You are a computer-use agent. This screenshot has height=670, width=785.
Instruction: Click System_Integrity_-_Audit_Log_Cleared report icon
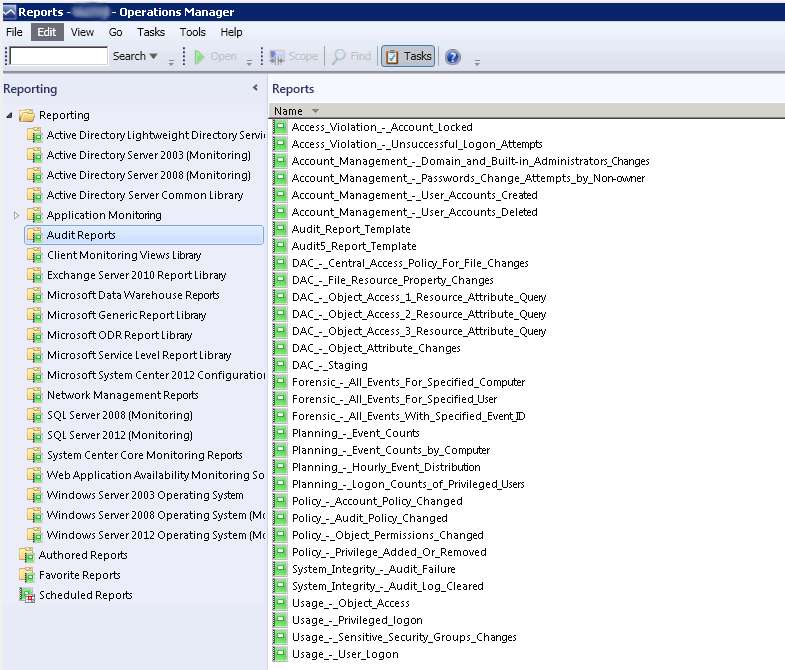pos(280,586)
